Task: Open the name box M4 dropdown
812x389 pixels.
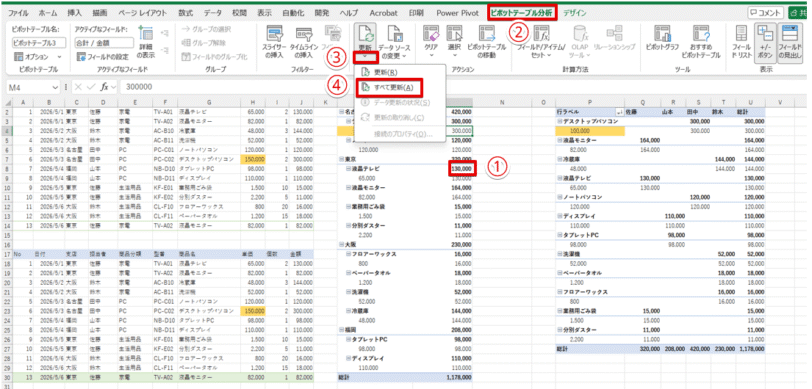Action: click(56, 87)
